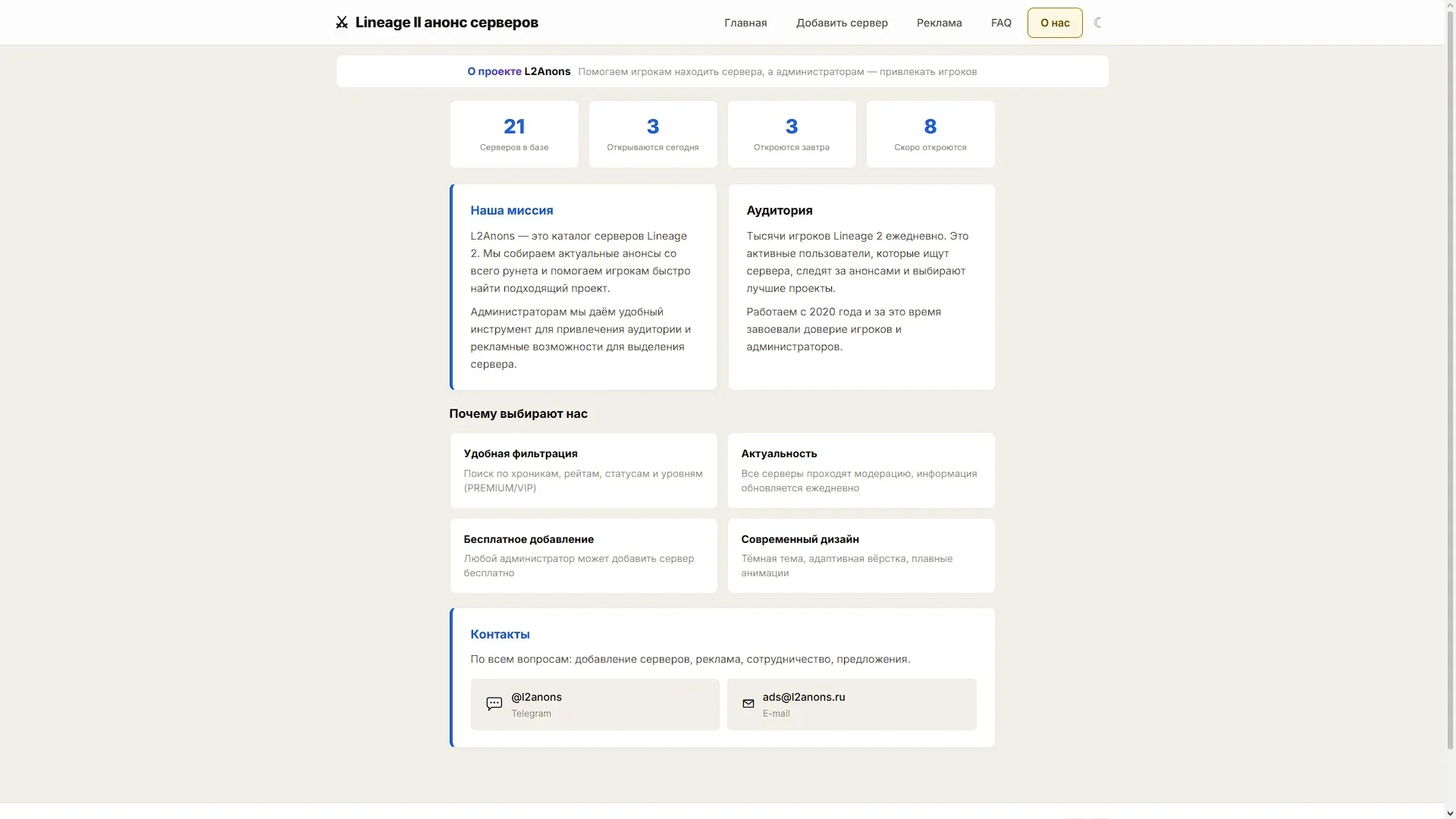Click the Telegram chat bubble icon

tap(494, 704)
